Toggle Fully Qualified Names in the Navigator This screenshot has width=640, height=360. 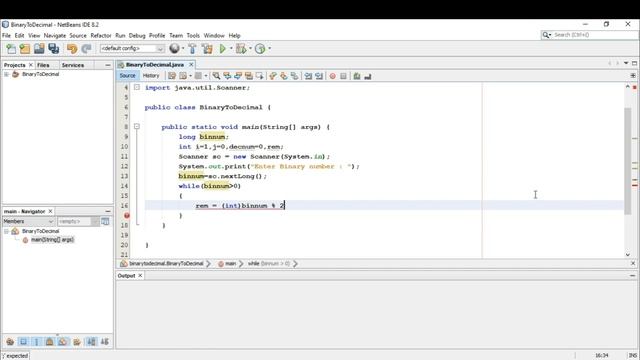77,342
